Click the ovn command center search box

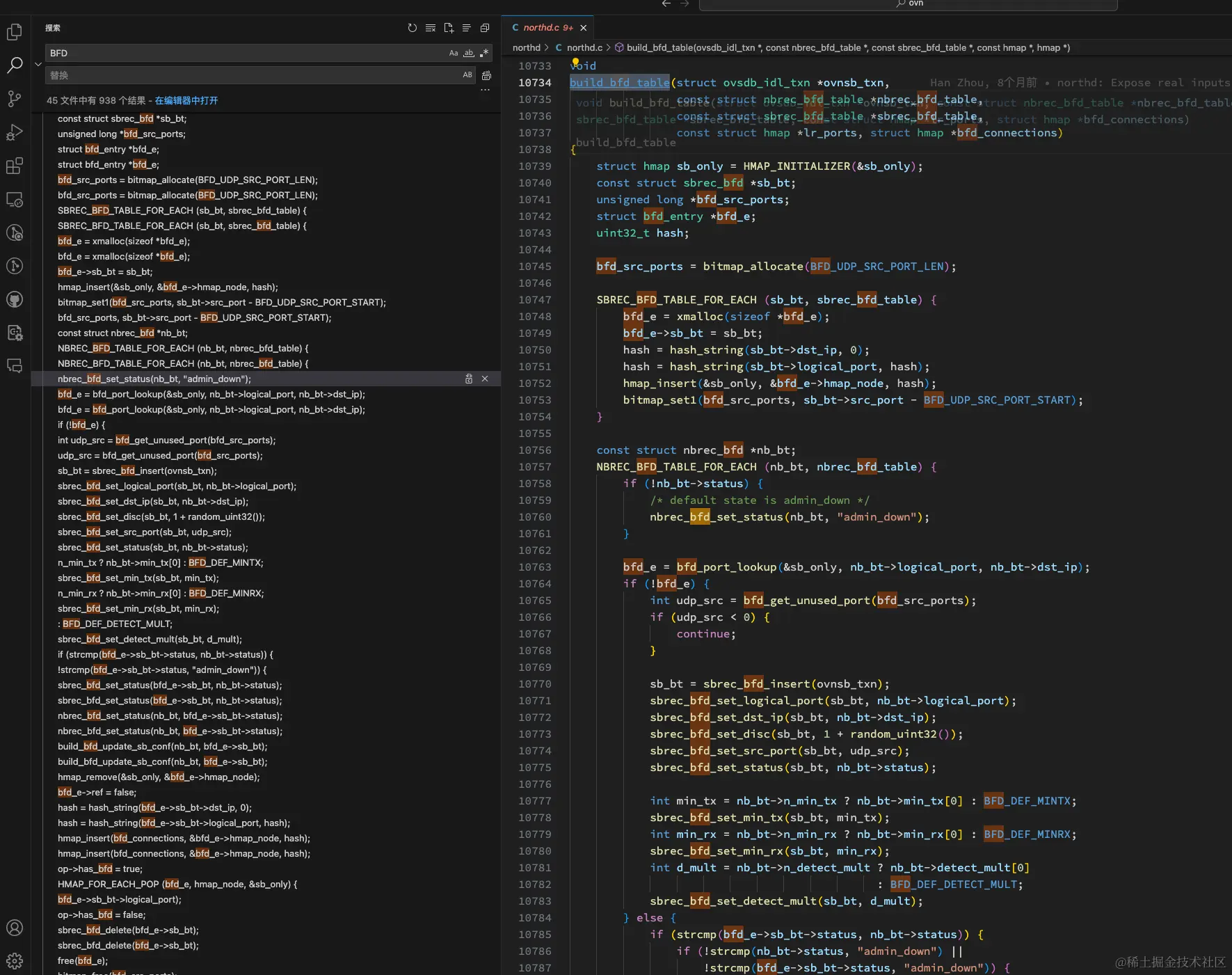click(x=908, y=4)
